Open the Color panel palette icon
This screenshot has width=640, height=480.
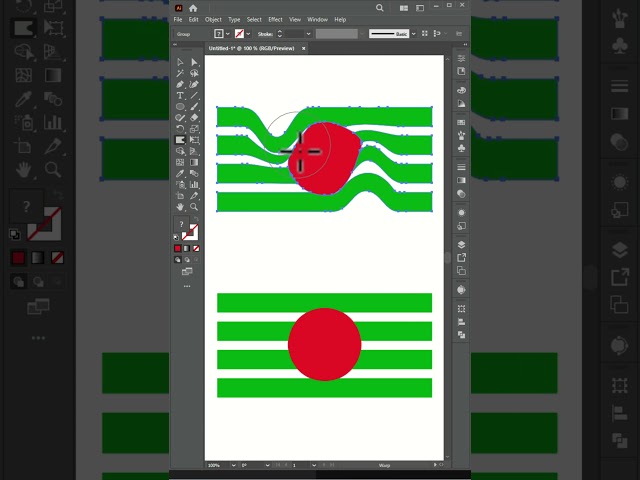tap(461, 90)
